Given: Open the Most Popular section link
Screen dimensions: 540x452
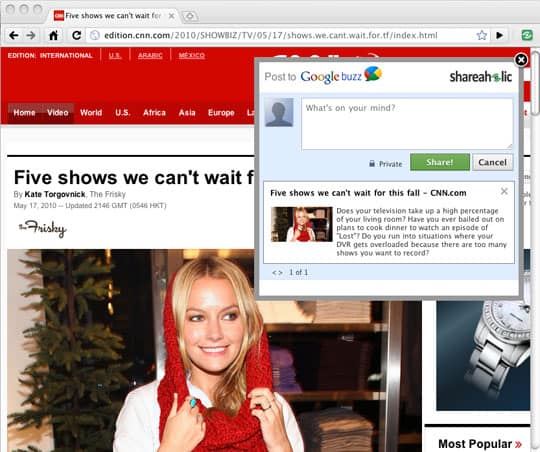Looking at the screenshot, I should (480, 444).
